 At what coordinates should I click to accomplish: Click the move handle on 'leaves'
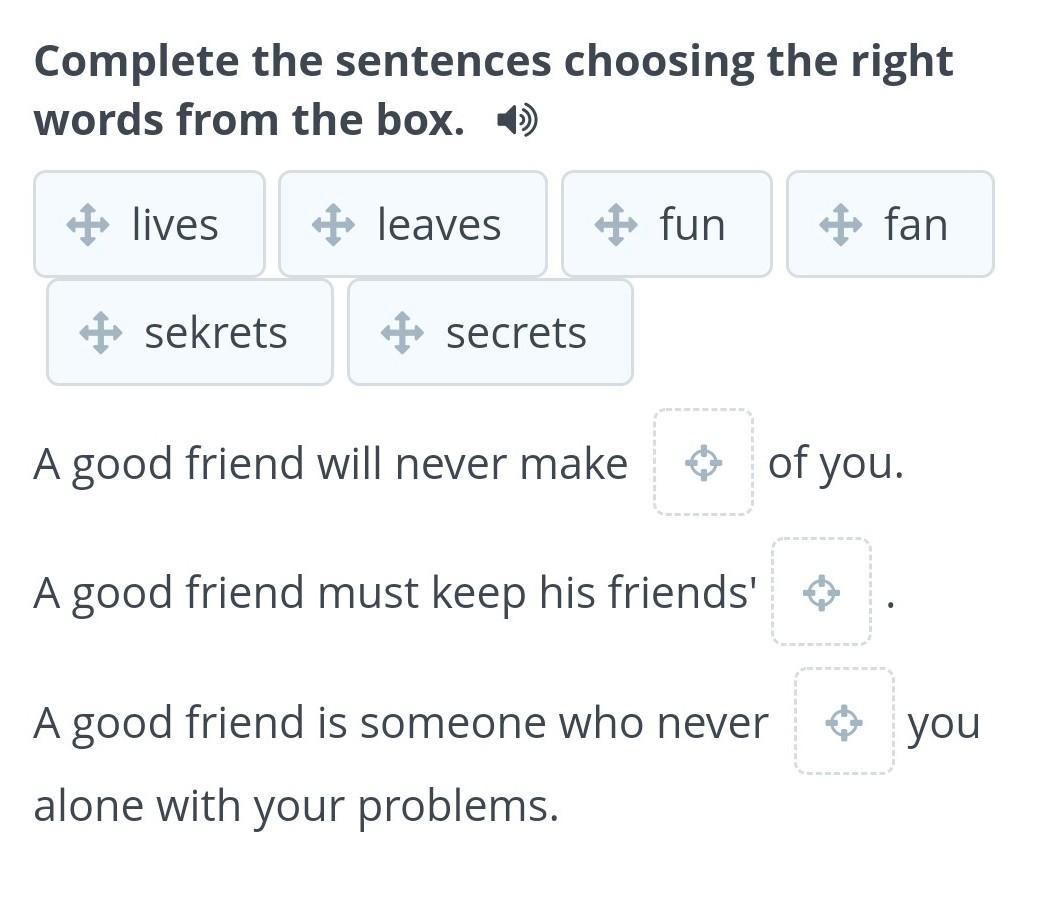(333, 225)
